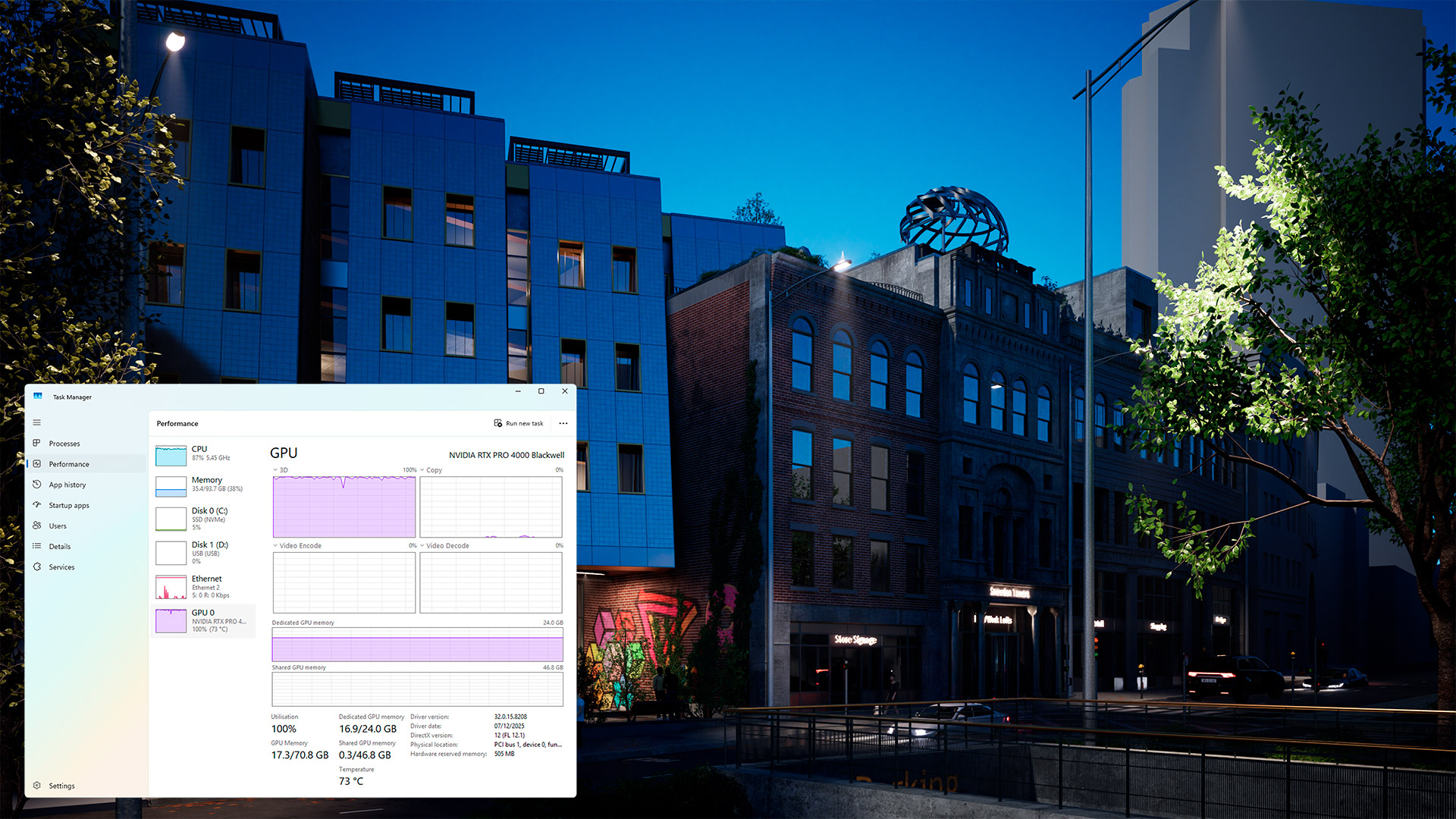
Task: Select the Users people icon
Action: [x=36, y=526]
